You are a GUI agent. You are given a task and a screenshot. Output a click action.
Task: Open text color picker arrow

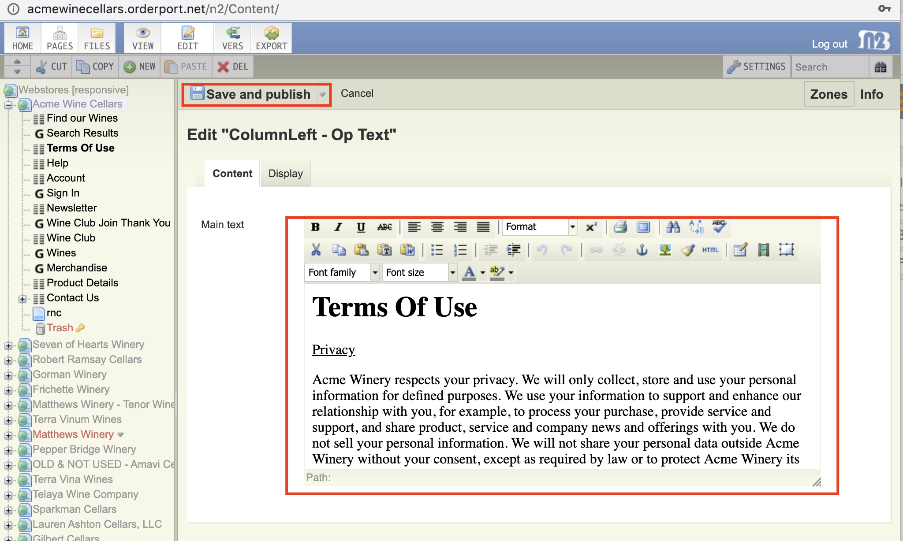483,273
